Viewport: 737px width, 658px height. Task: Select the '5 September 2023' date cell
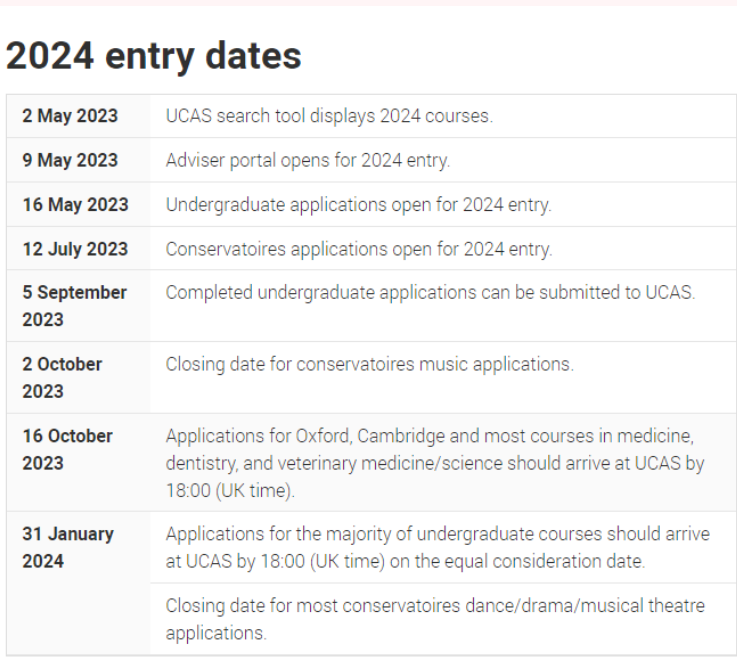click(x=78, y=306)
